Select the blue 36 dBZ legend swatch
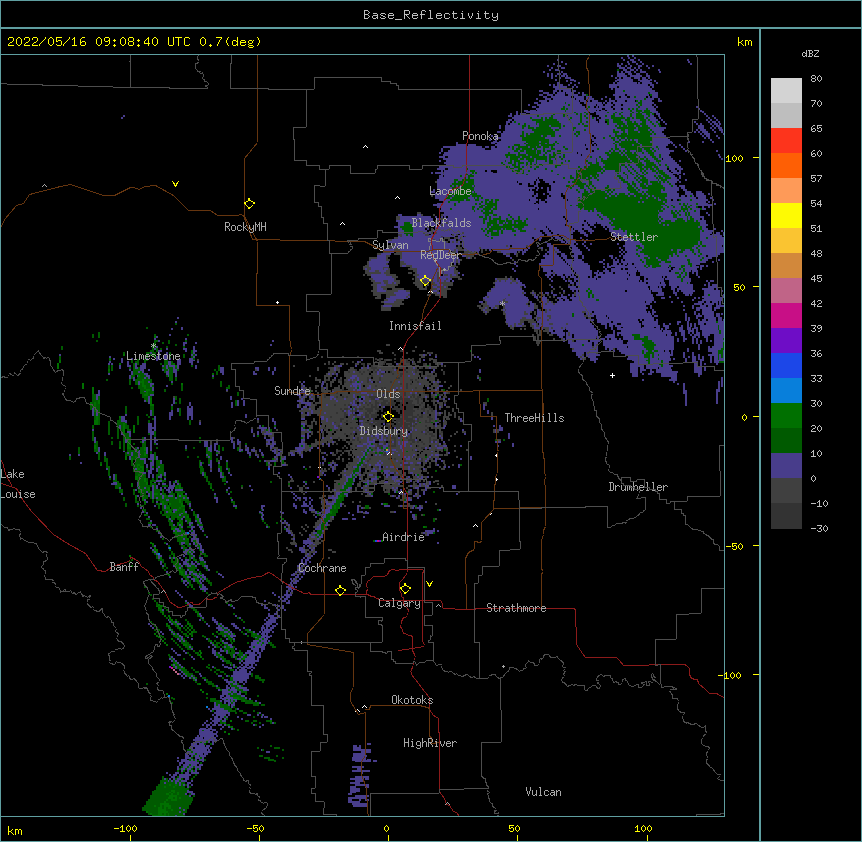This screenshot has height=842, width=862. click(786, 365)
